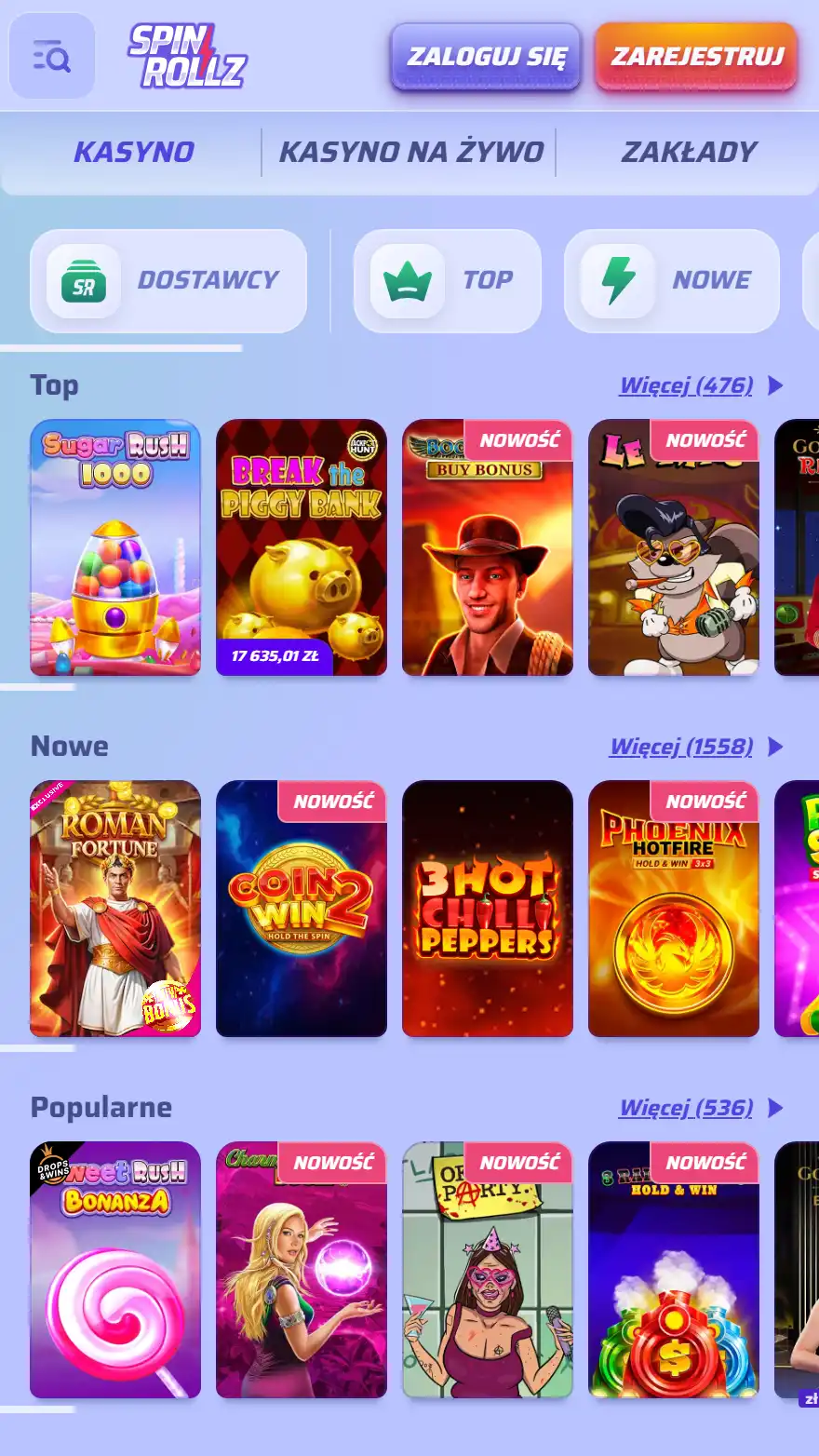
Task: Click the Zaloguj się button
Action: 486,57
